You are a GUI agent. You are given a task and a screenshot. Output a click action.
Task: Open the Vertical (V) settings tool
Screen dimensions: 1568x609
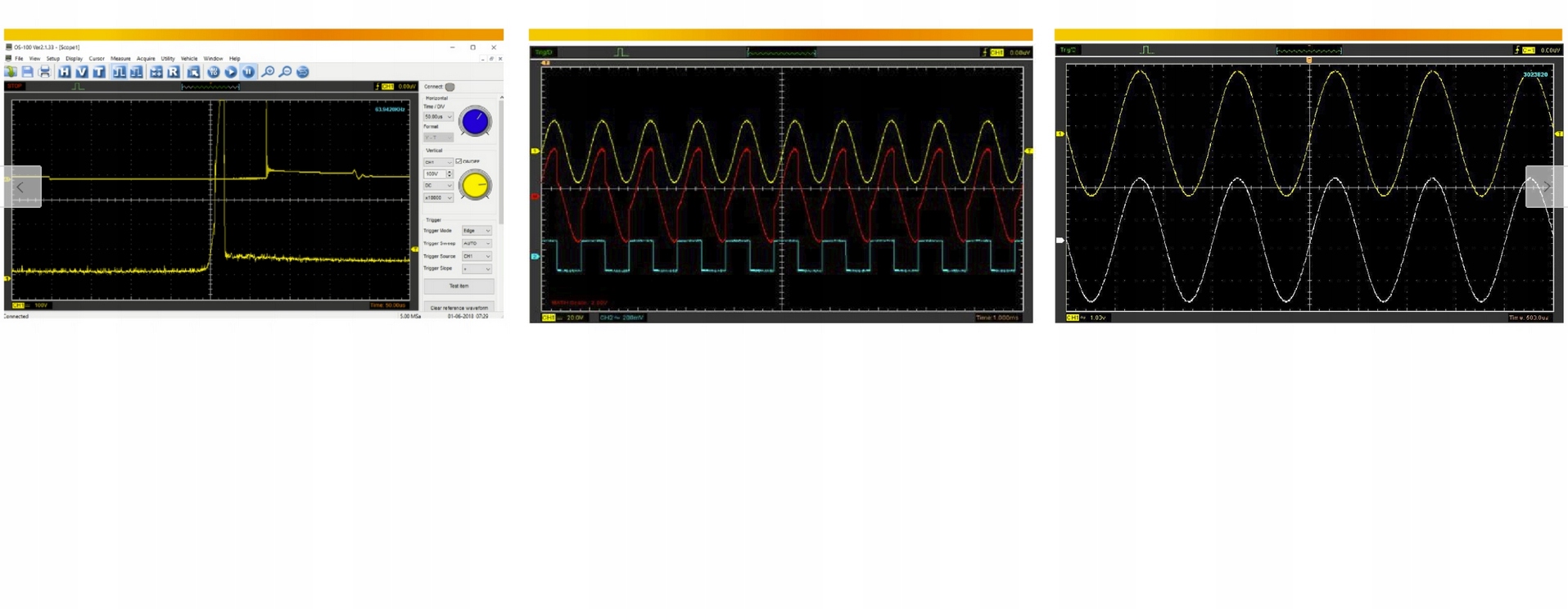(x=81, y=72)
